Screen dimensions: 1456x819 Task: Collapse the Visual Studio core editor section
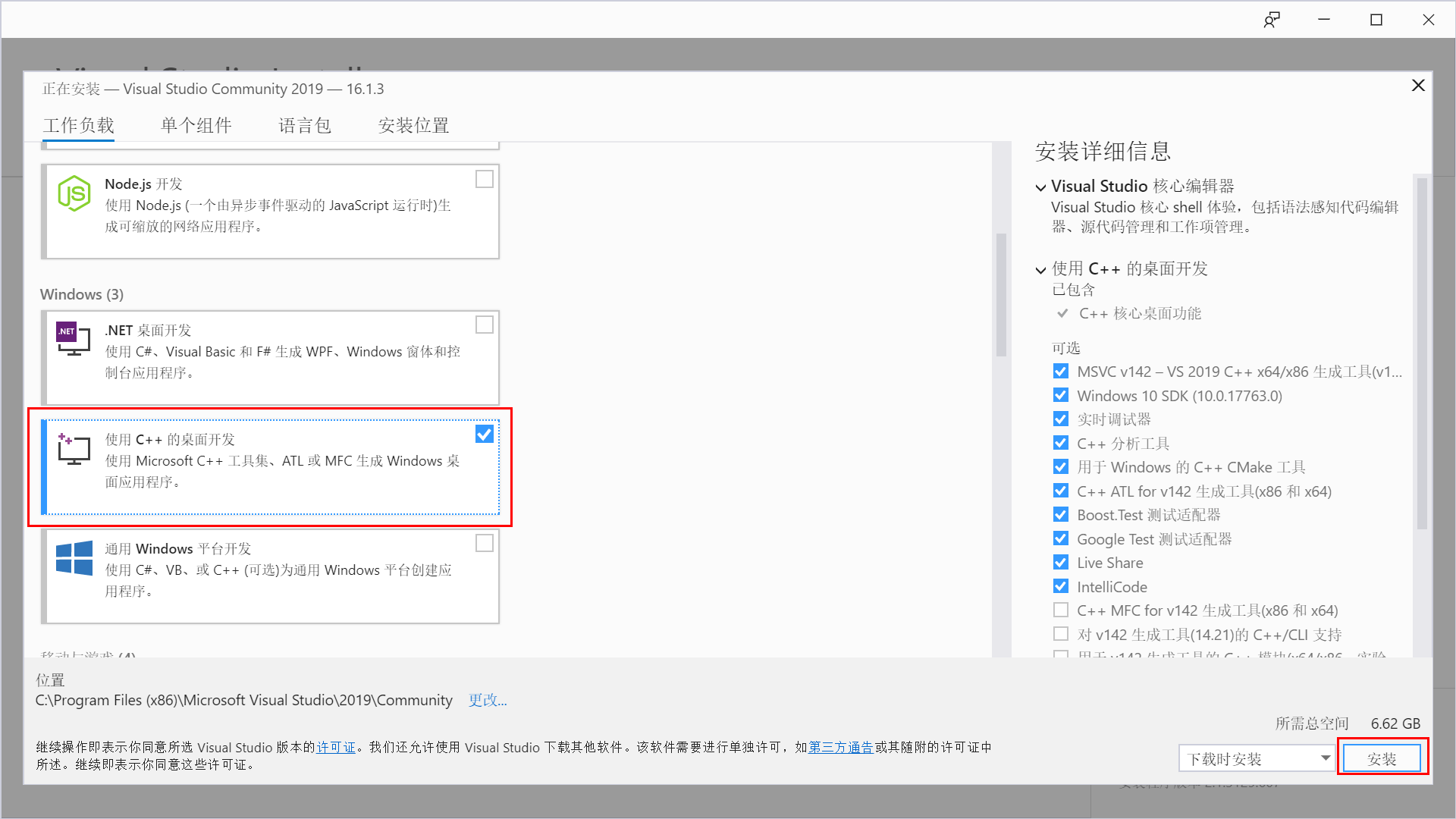pos(1041,187)
